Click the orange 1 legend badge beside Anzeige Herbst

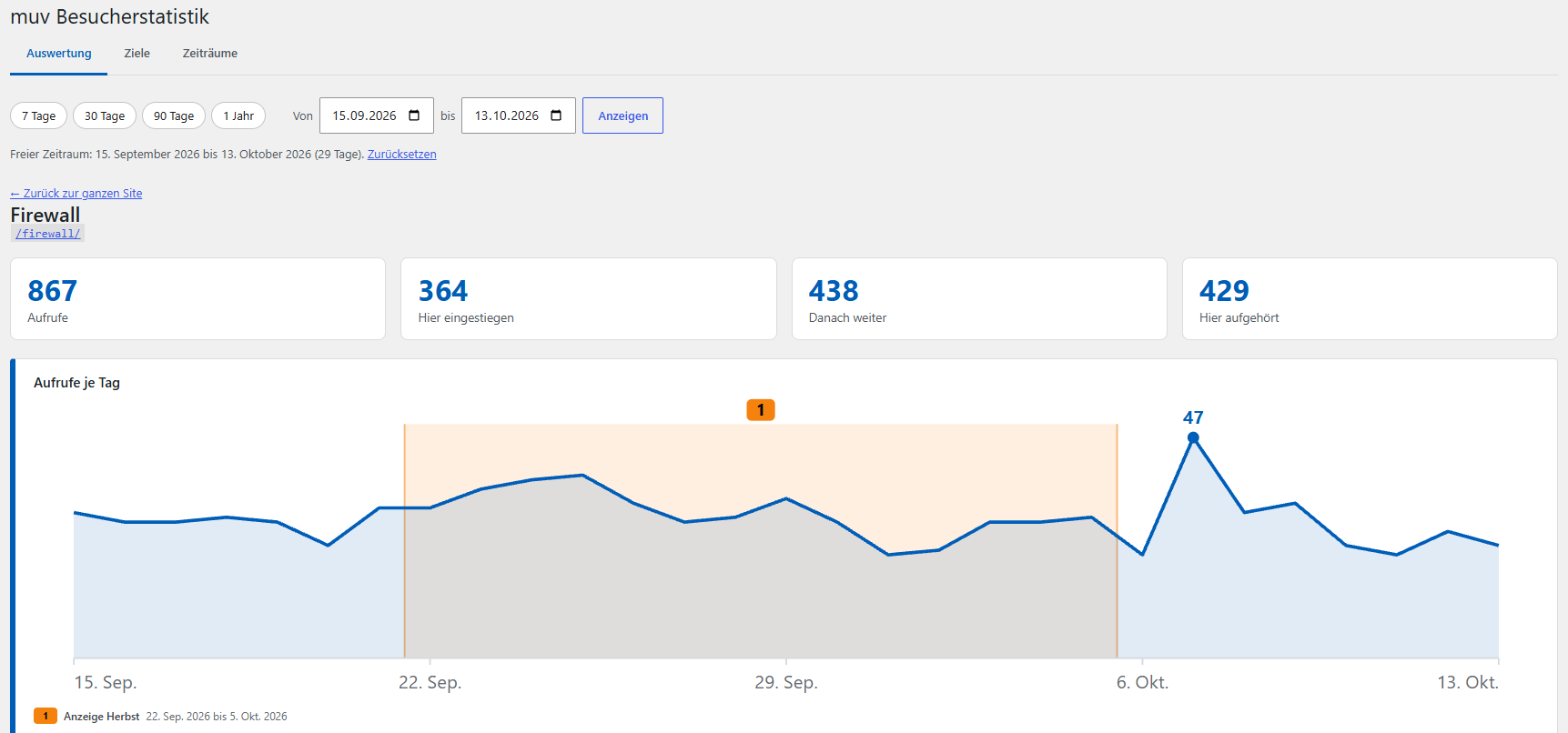coord(45,716)
